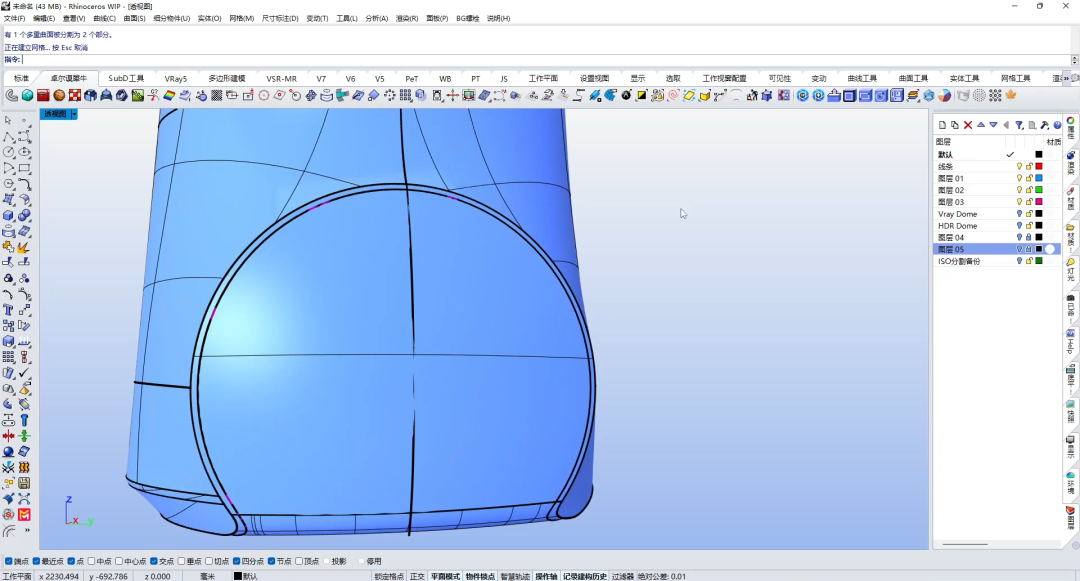Open the 曲面(S) menu
1080x581 pixels.
click(134, 19)
